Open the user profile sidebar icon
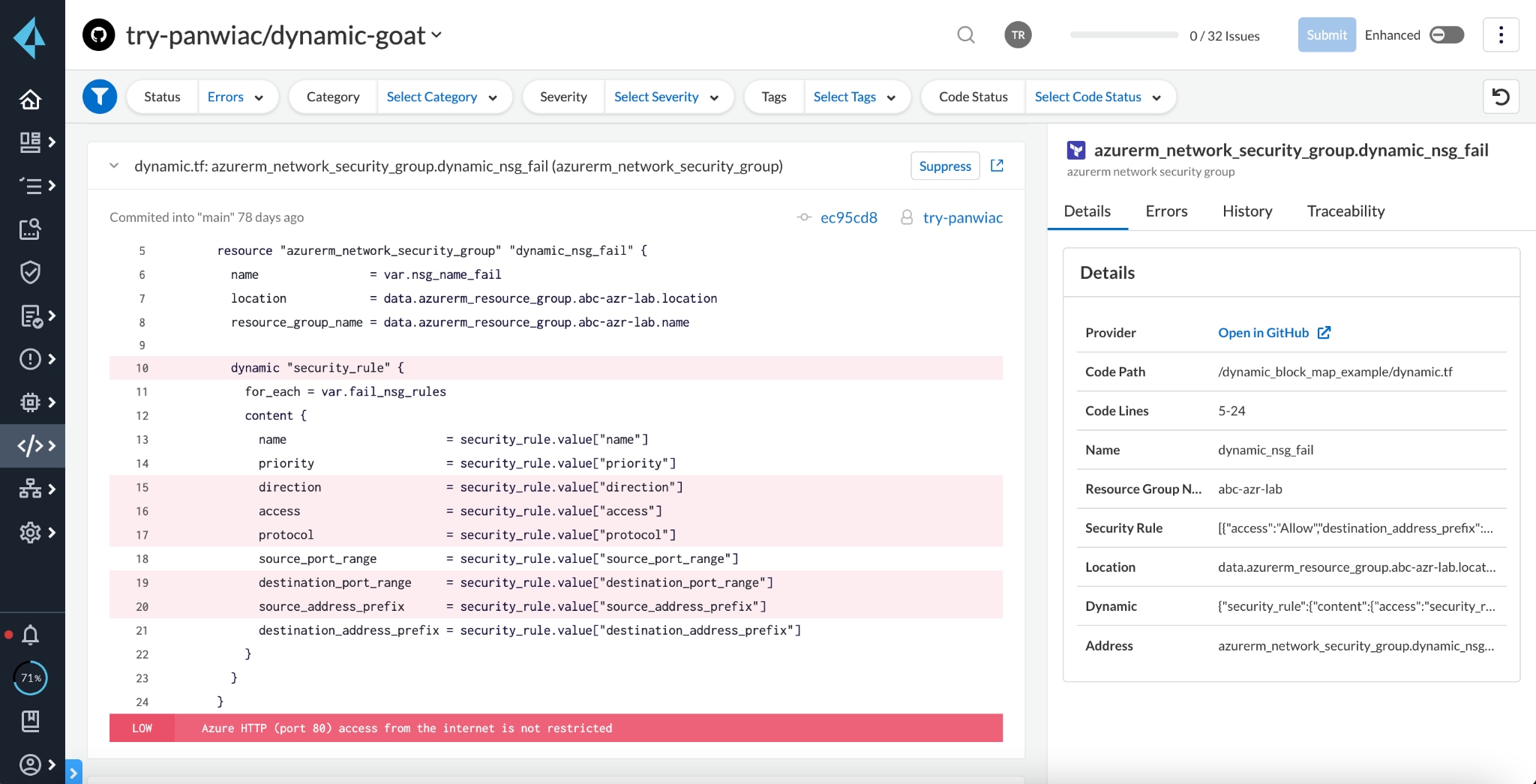Screen dimensions: 1536x784 [30, 765]
